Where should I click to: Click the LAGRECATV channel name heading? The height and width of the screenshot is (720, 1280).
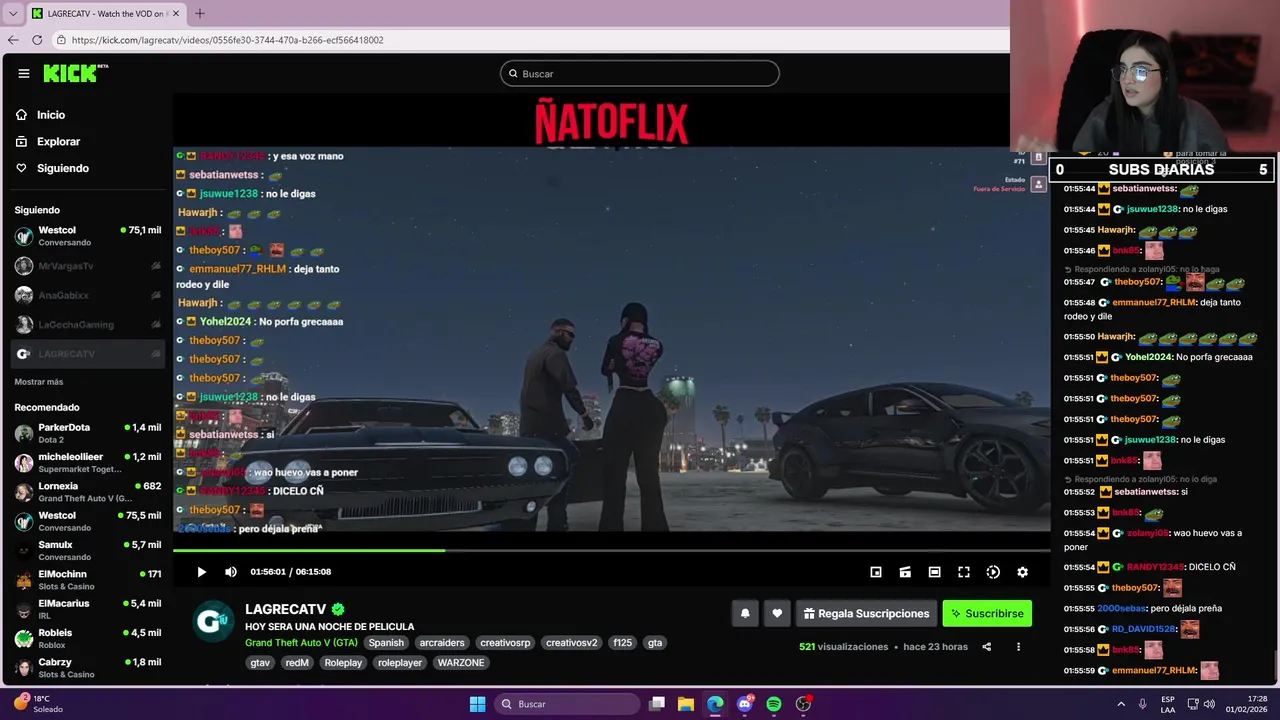pos(286,609)
